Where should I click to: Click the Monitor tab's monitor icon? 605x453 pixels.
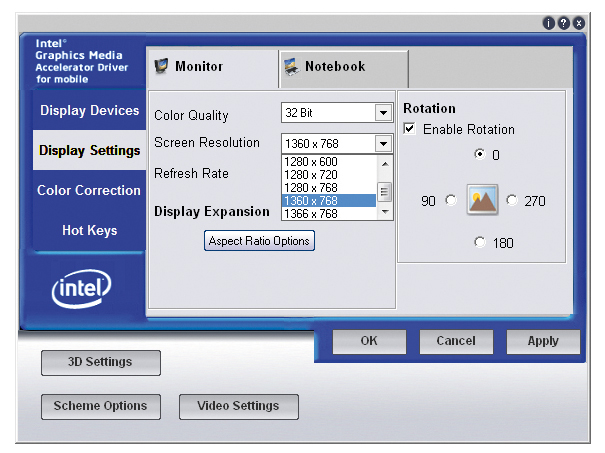coord(161,66)
